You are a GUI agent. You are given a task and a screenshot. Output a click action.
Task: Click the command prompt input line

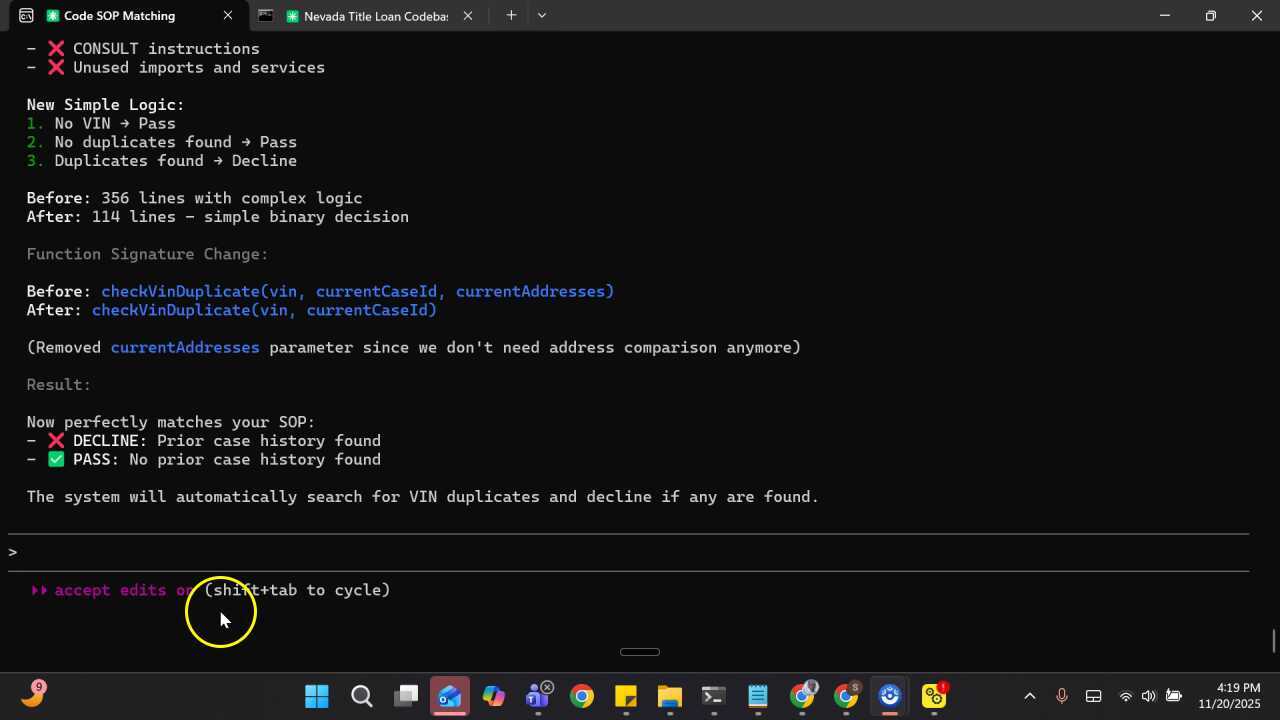tap(628, 552)
